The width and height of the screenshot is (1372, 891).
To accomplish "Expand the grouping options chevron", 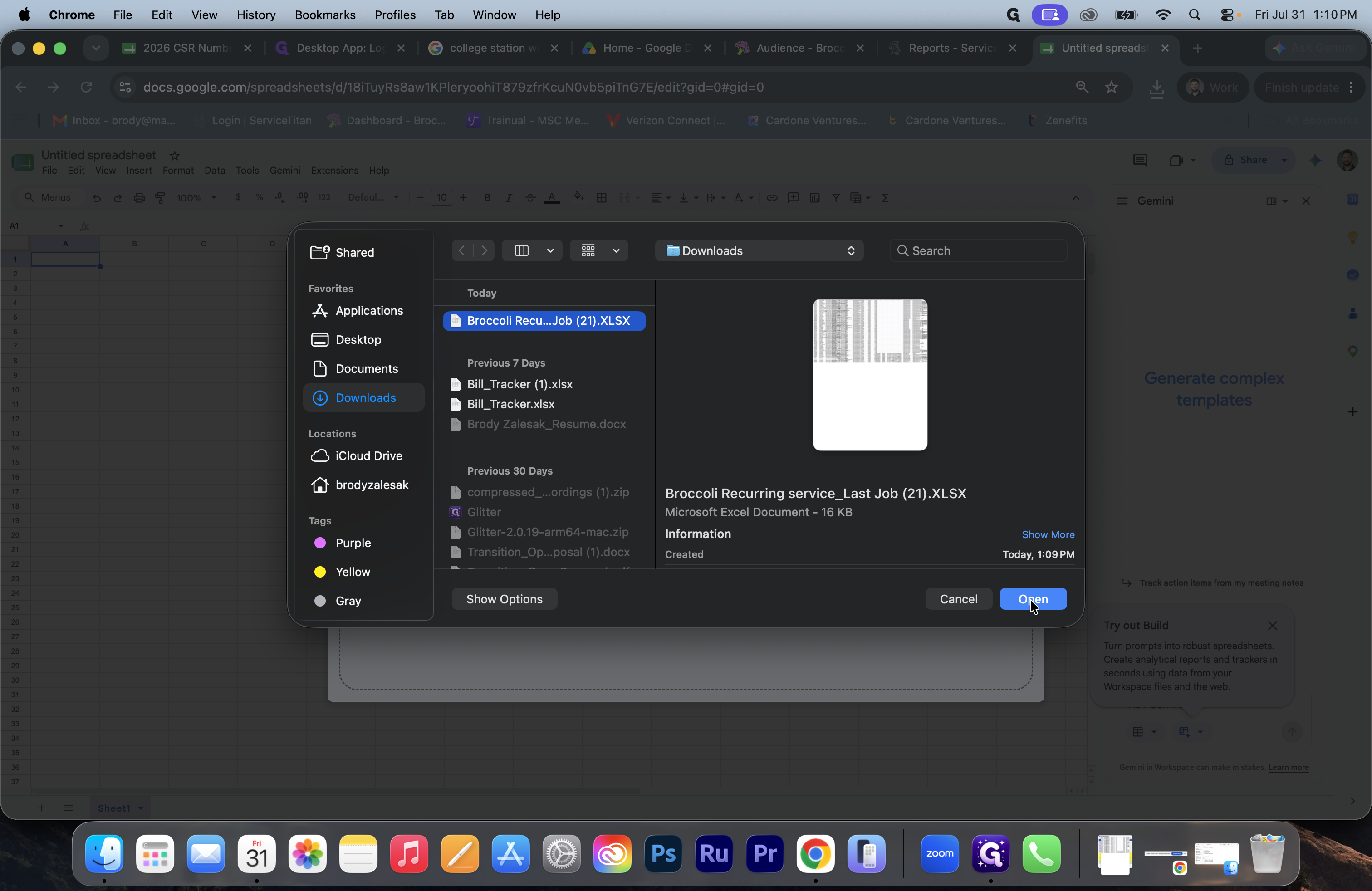I will (616, 251).
